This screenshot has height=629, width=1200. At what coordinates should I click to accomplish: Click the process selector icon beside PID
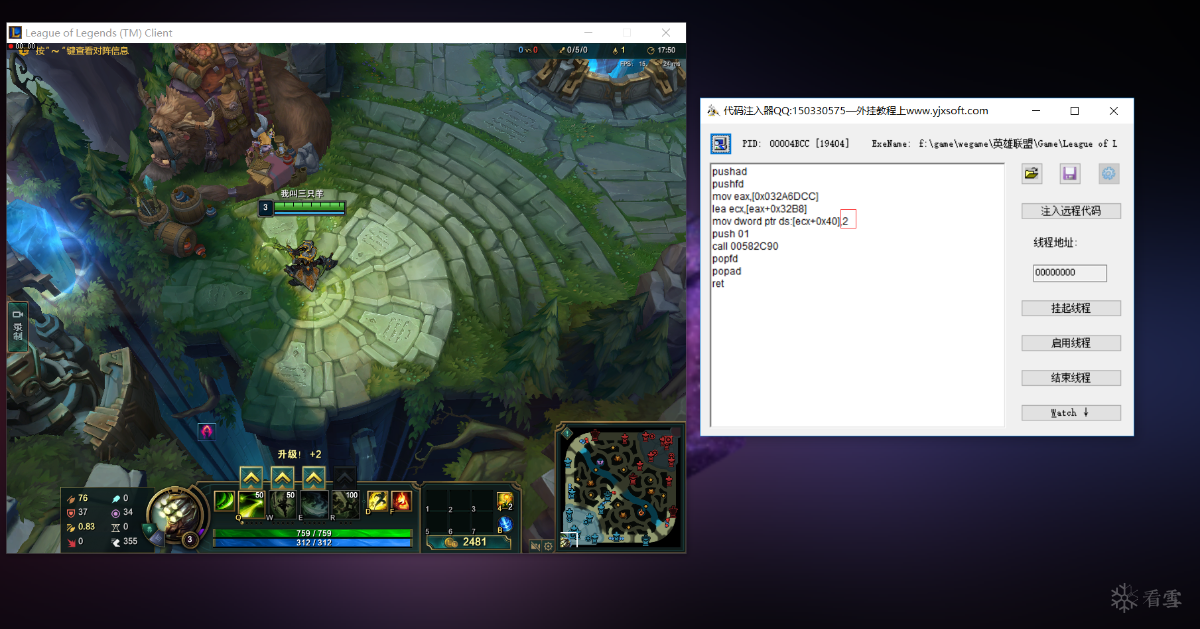[720, 144]
